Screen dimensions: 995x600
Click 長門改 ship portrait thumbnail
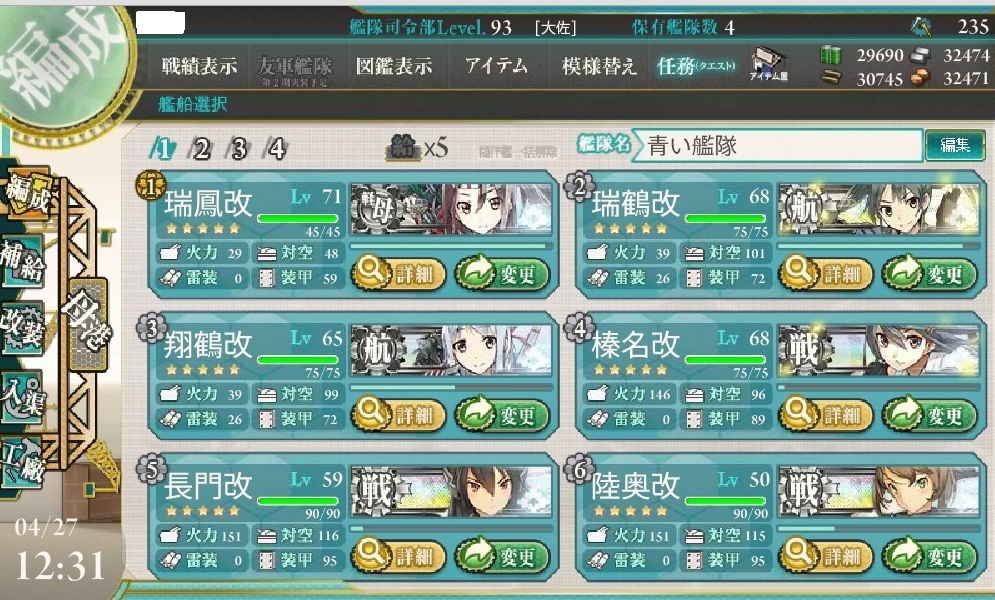point(451,491)
